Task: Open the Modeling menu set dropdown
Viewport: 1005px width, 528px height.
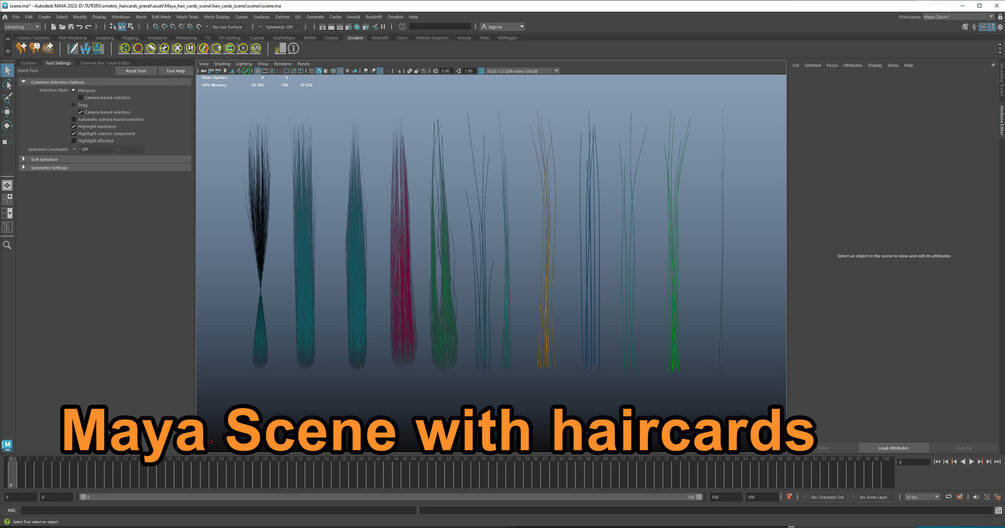Action: [22, 27]
